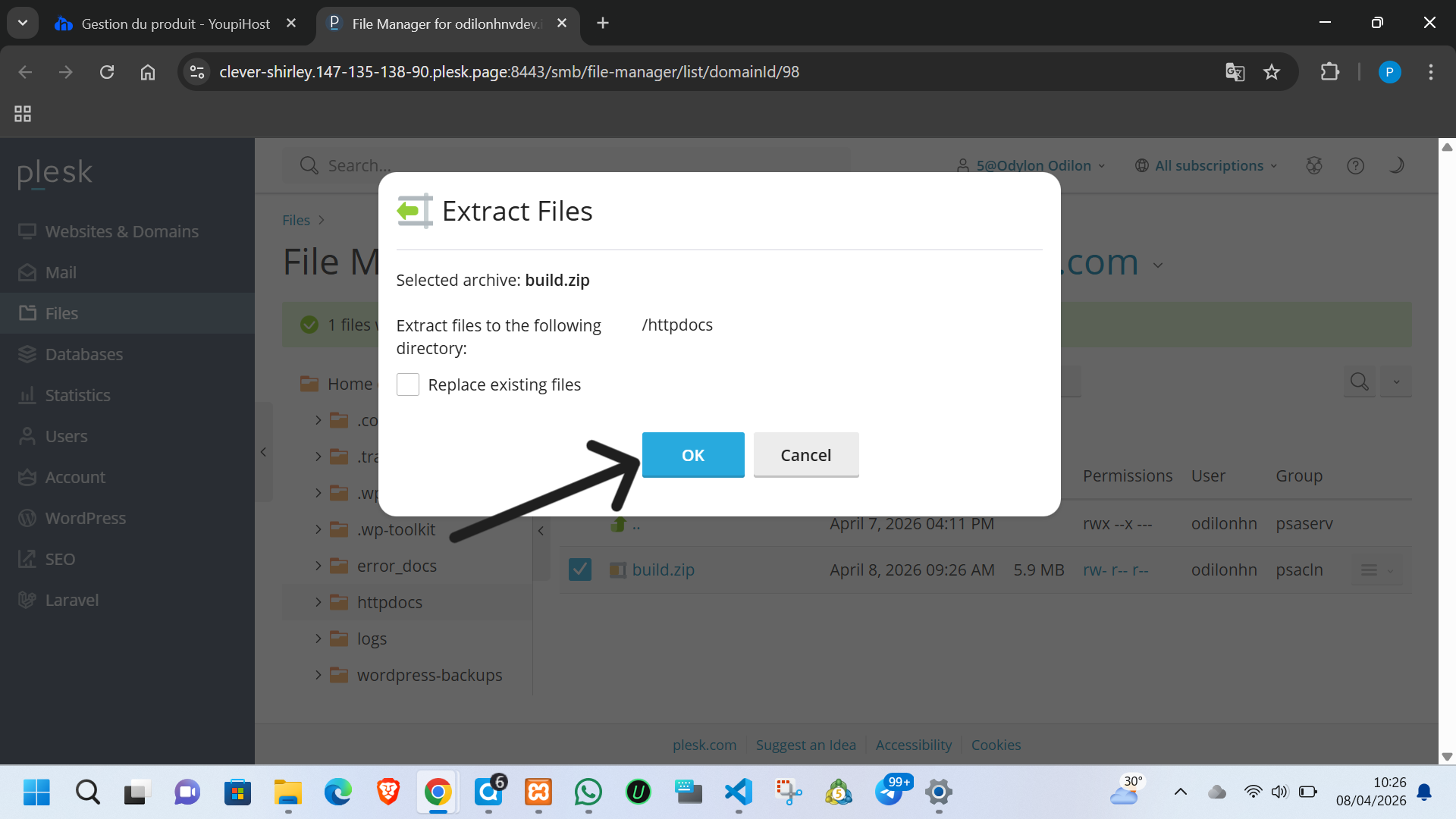The height and width of the screenshot is (819, 1456).
Task: Click the Statistics chart icon
Action: click(x=27, y=395)
